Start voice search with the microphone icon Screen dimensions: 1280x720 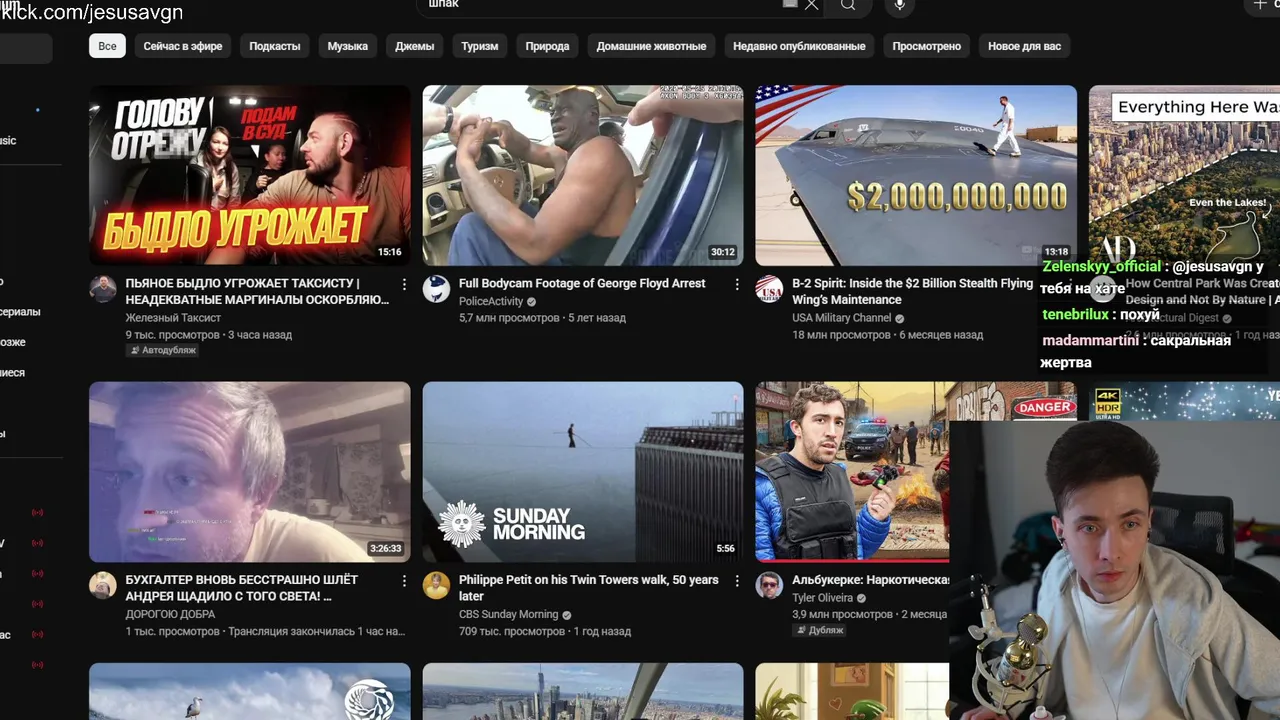[x=900, y=5]
